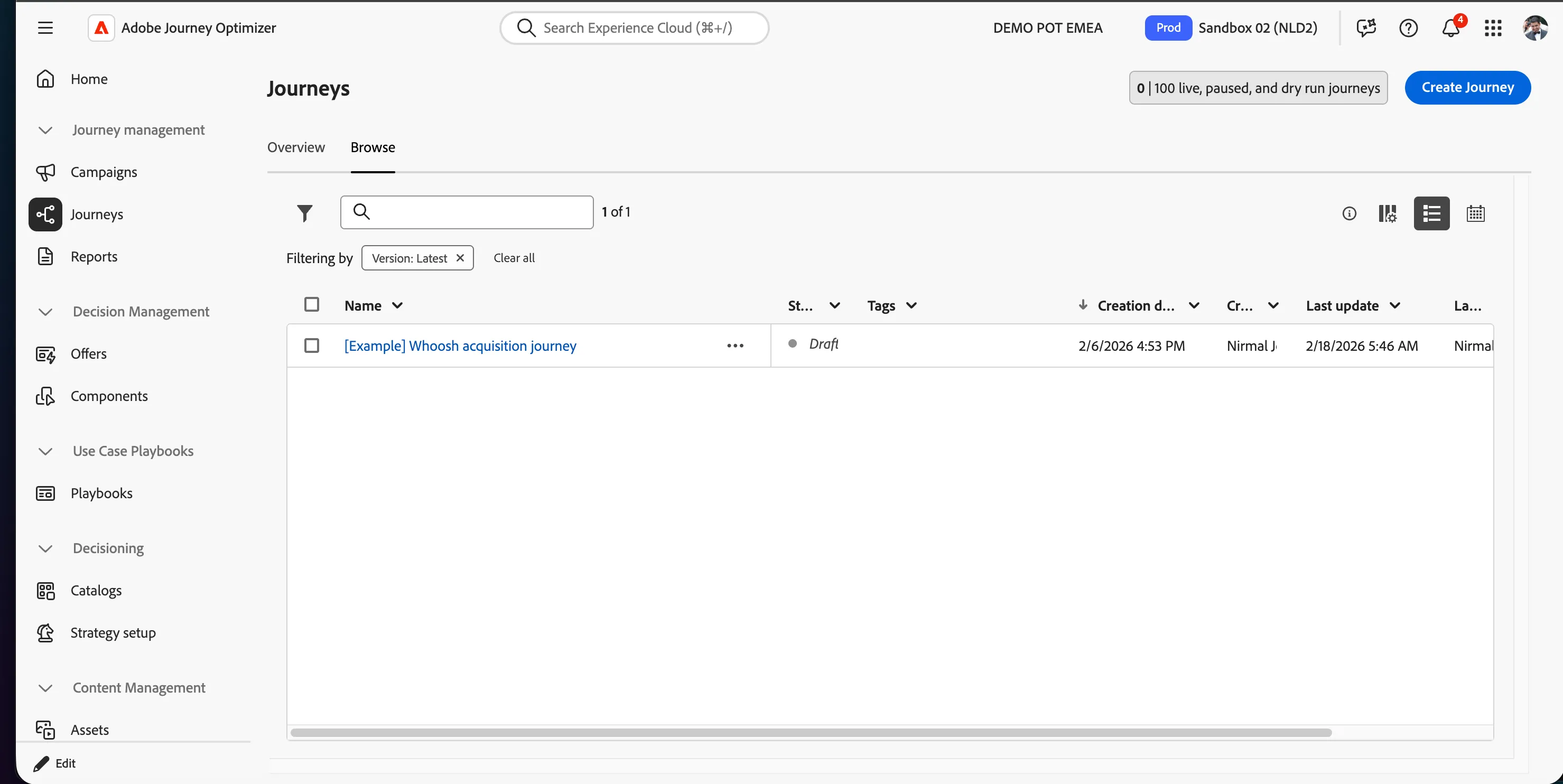Viewport: 1563px width, 784px height.
Task: Open the feedback chat icon
Action: point(1366,28)
